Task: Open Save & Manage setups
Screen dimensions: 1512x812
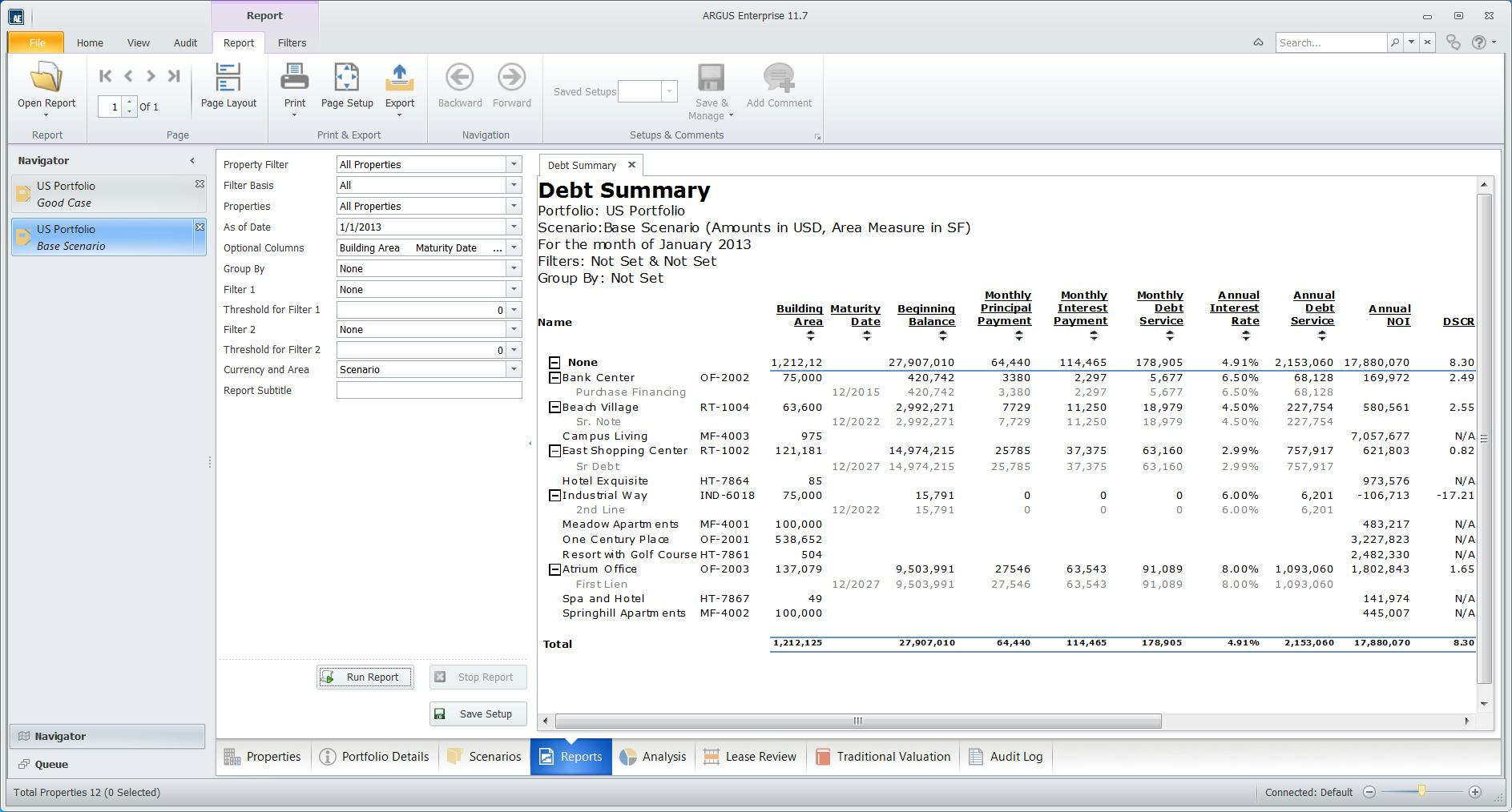Action: click(710, 88)
